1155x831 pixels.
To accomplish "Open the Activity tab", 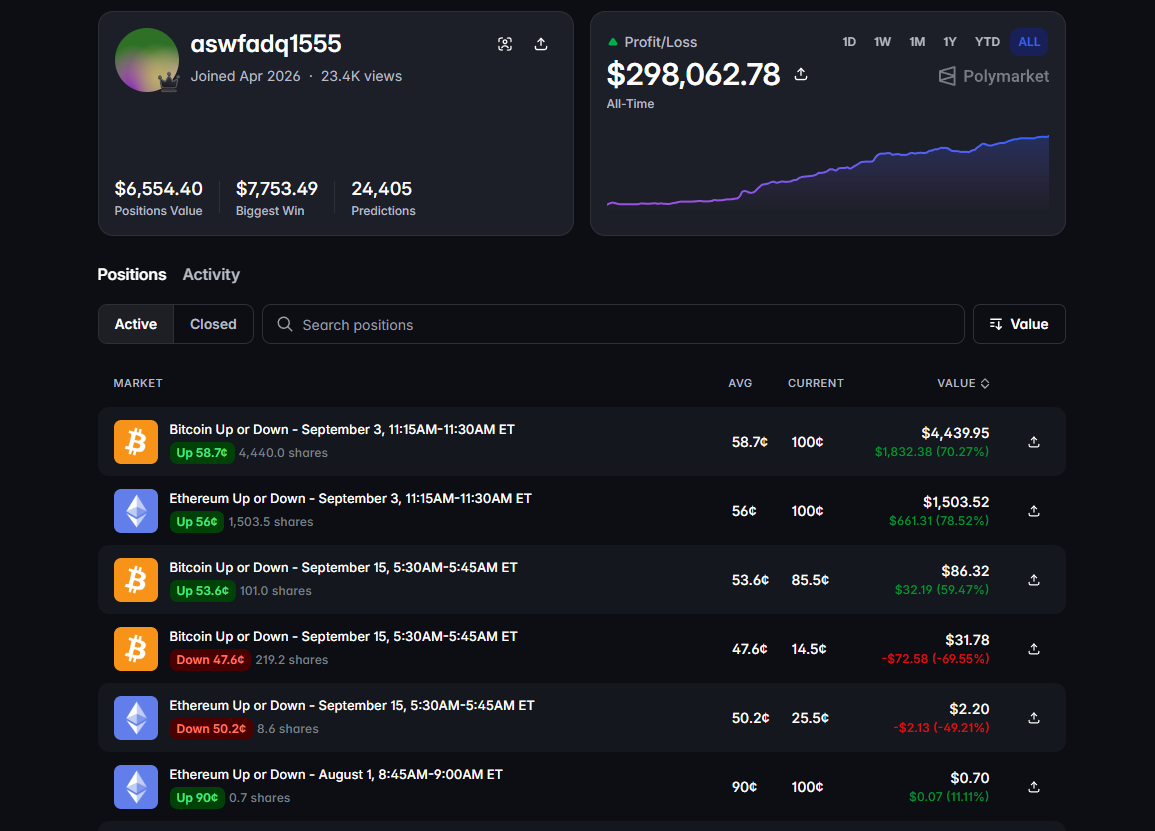I will (211, 275).
